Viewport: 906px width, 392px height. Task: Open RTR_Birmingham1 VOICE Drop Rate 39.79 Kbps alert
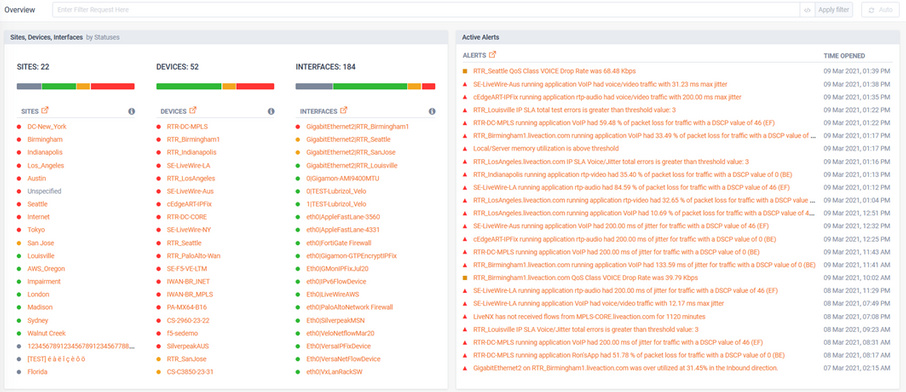[585, 278]
